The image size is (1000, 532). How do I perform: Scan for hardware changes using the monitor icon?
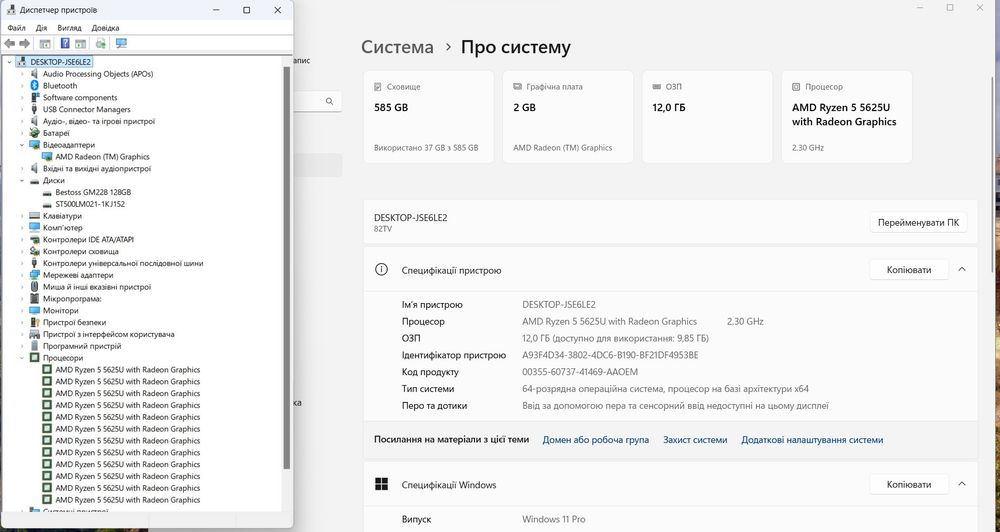pos(121,43)
